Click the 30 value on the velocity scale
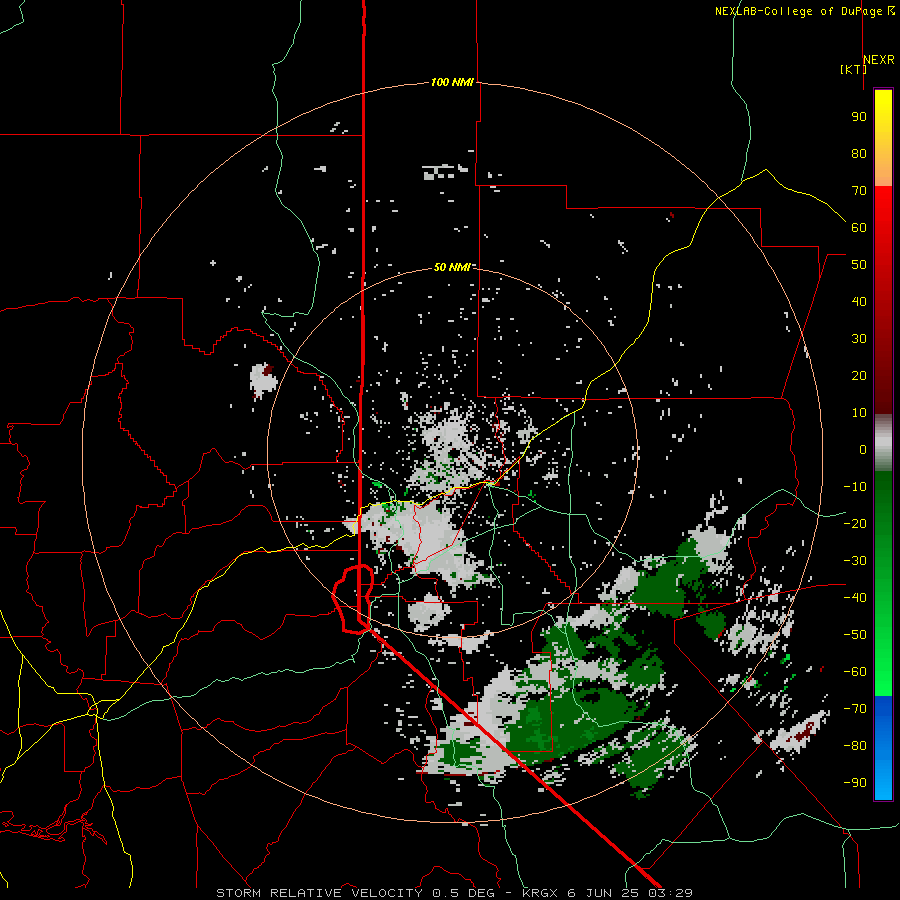This screenshot has width=900, height=900. click(859, 339)
